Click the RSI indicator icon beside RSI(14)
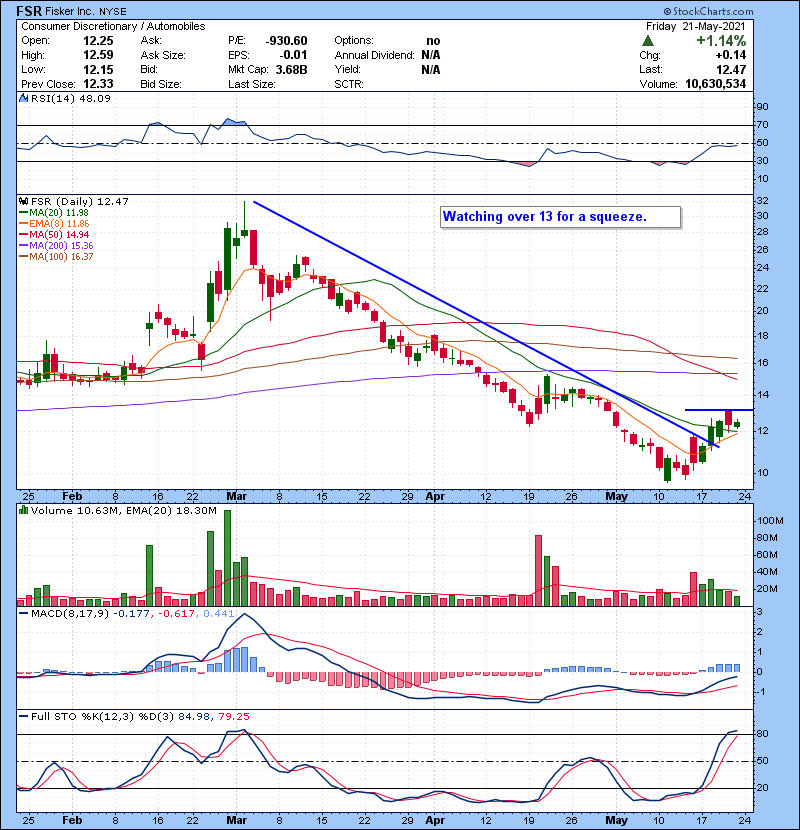The width and height of the screenshot is (800, 830). pos(23,98)
